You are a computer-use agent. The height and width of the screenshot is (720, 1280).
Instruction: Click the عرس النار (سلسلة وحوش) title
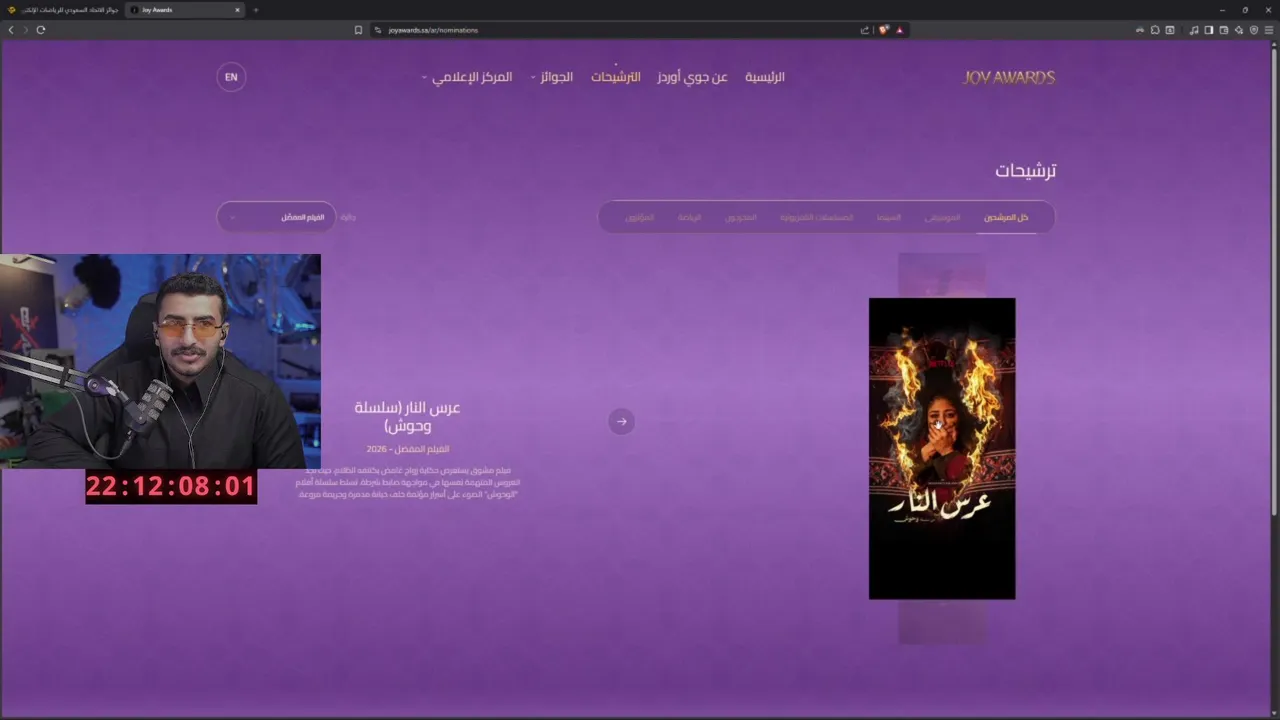coord(408,416)
